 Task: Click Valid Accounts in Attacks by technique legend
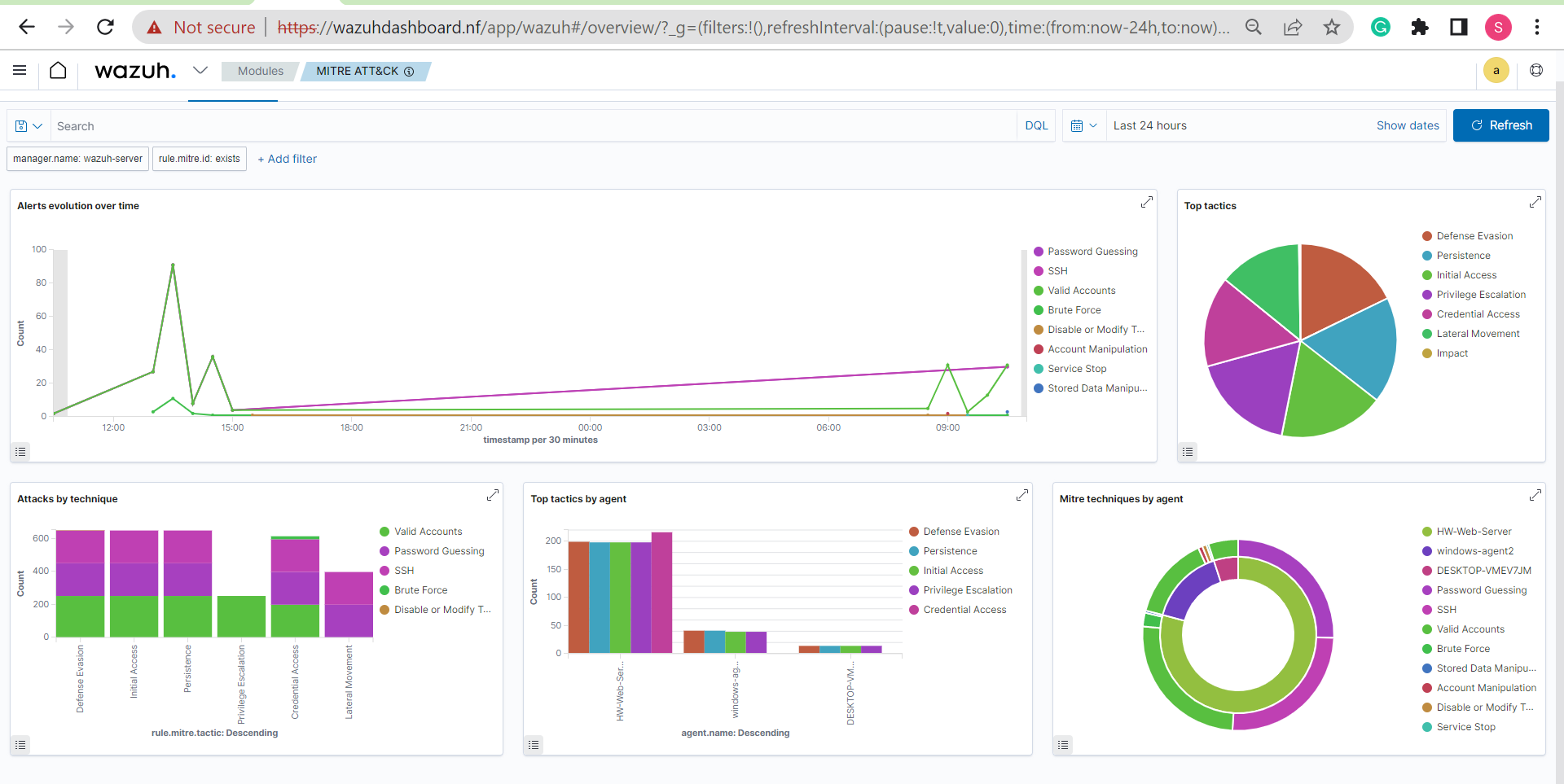(428, 532)
